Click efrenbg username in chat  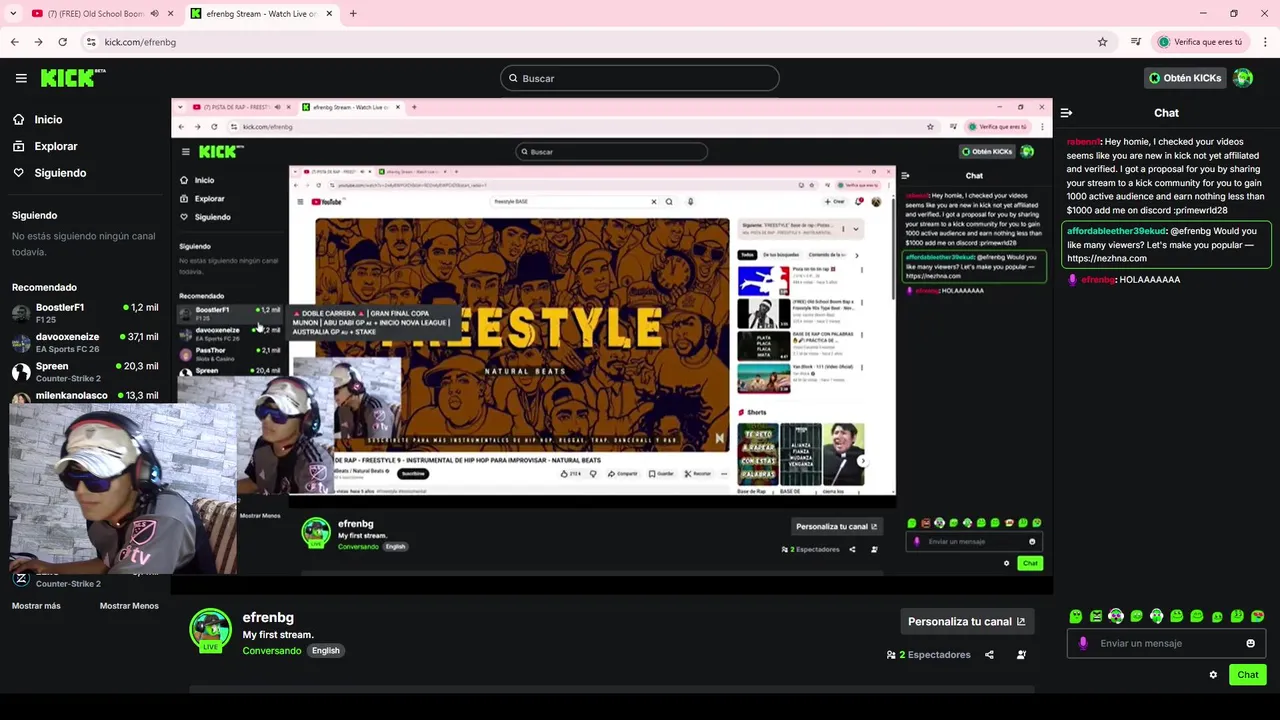(1098, 280)
